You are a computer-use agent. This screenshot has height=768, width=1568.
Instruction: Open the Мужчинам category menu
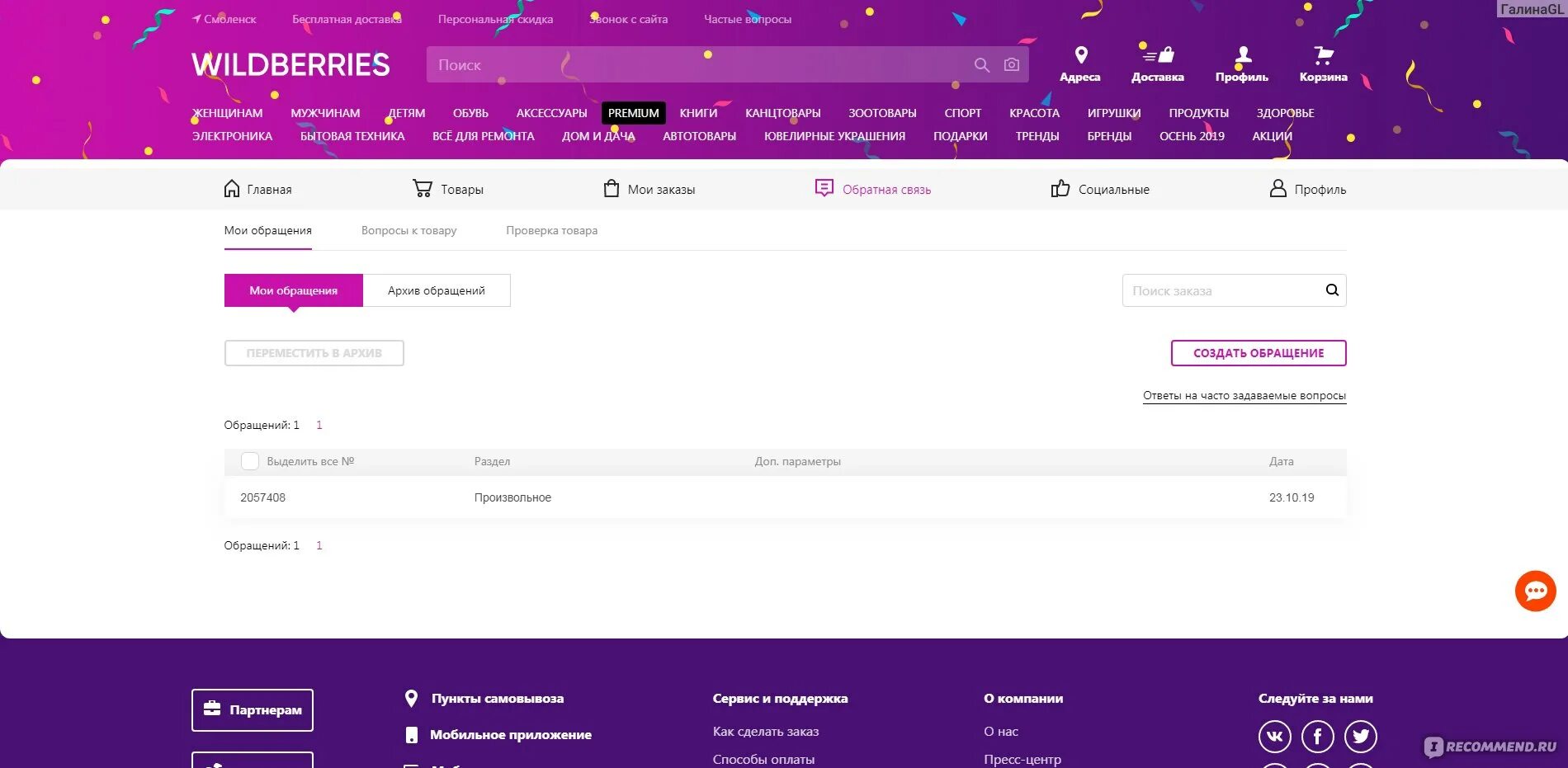tap(325, 113)
